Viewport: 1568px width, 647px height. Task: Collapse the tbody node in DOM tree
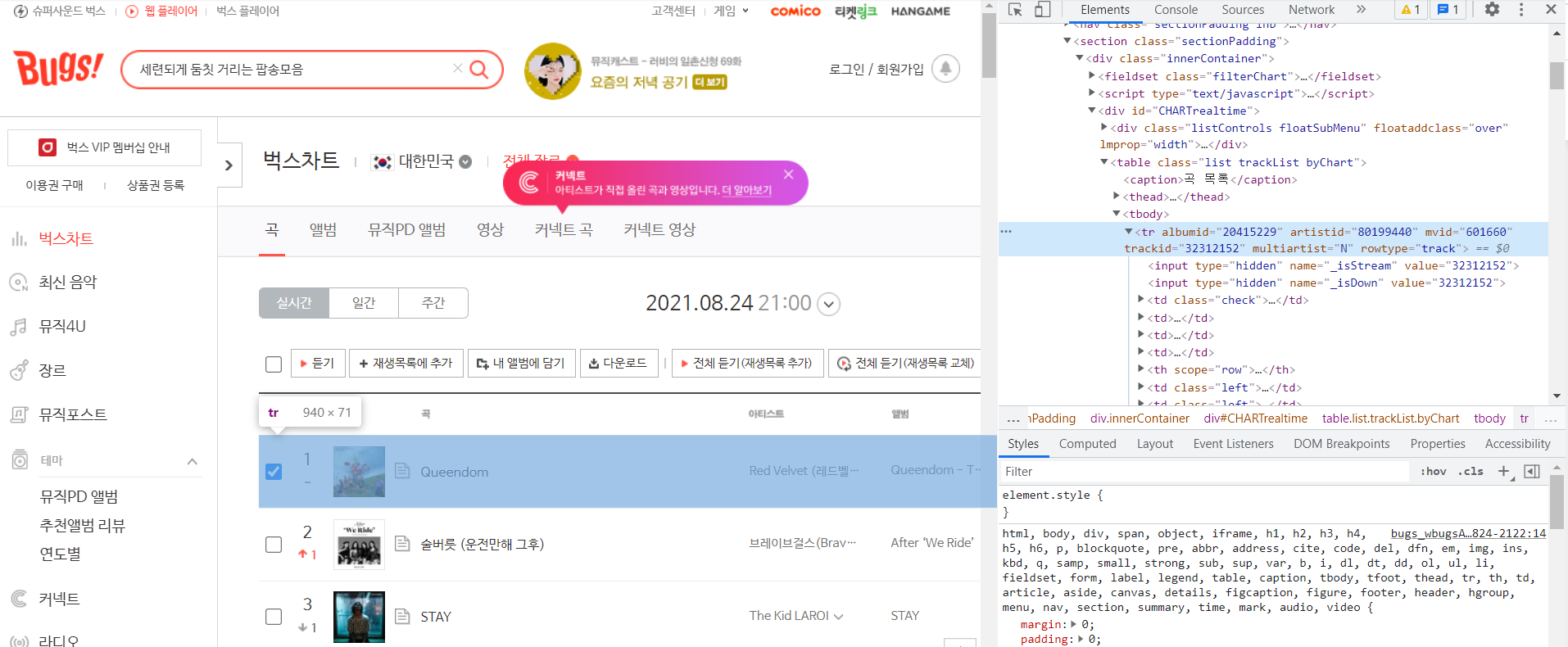point(1117,213)
